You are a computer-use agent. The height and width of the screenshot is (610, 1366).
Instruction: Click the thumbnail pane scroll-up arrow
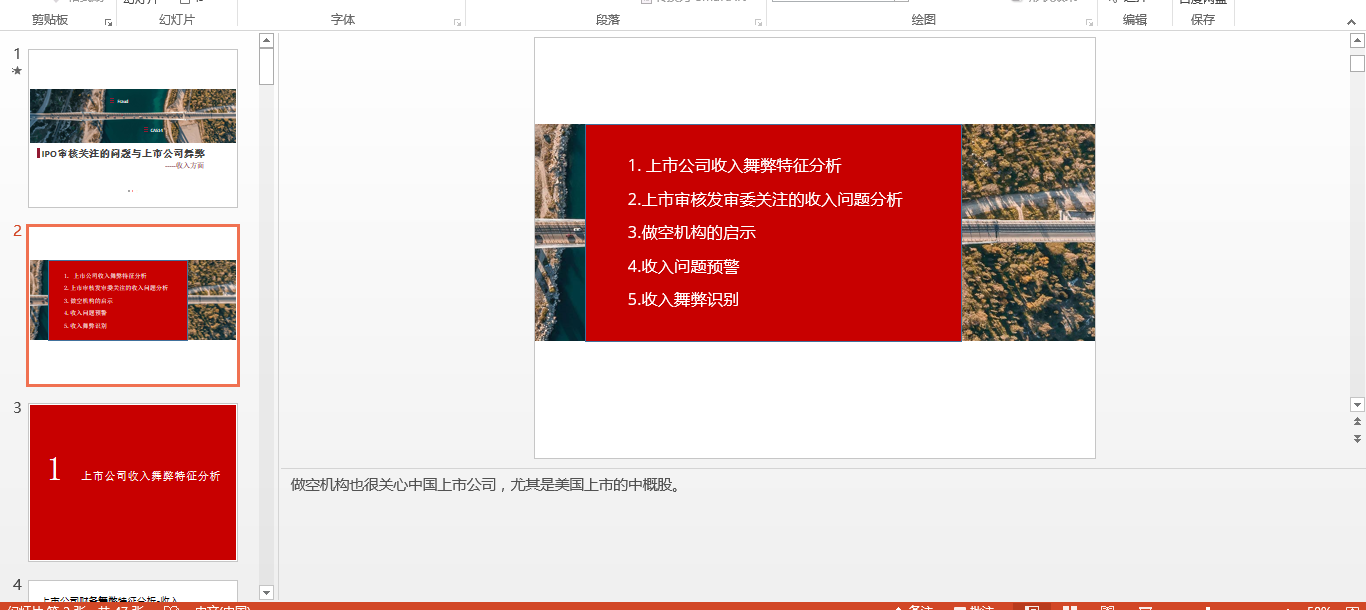[x=266, y=40]
